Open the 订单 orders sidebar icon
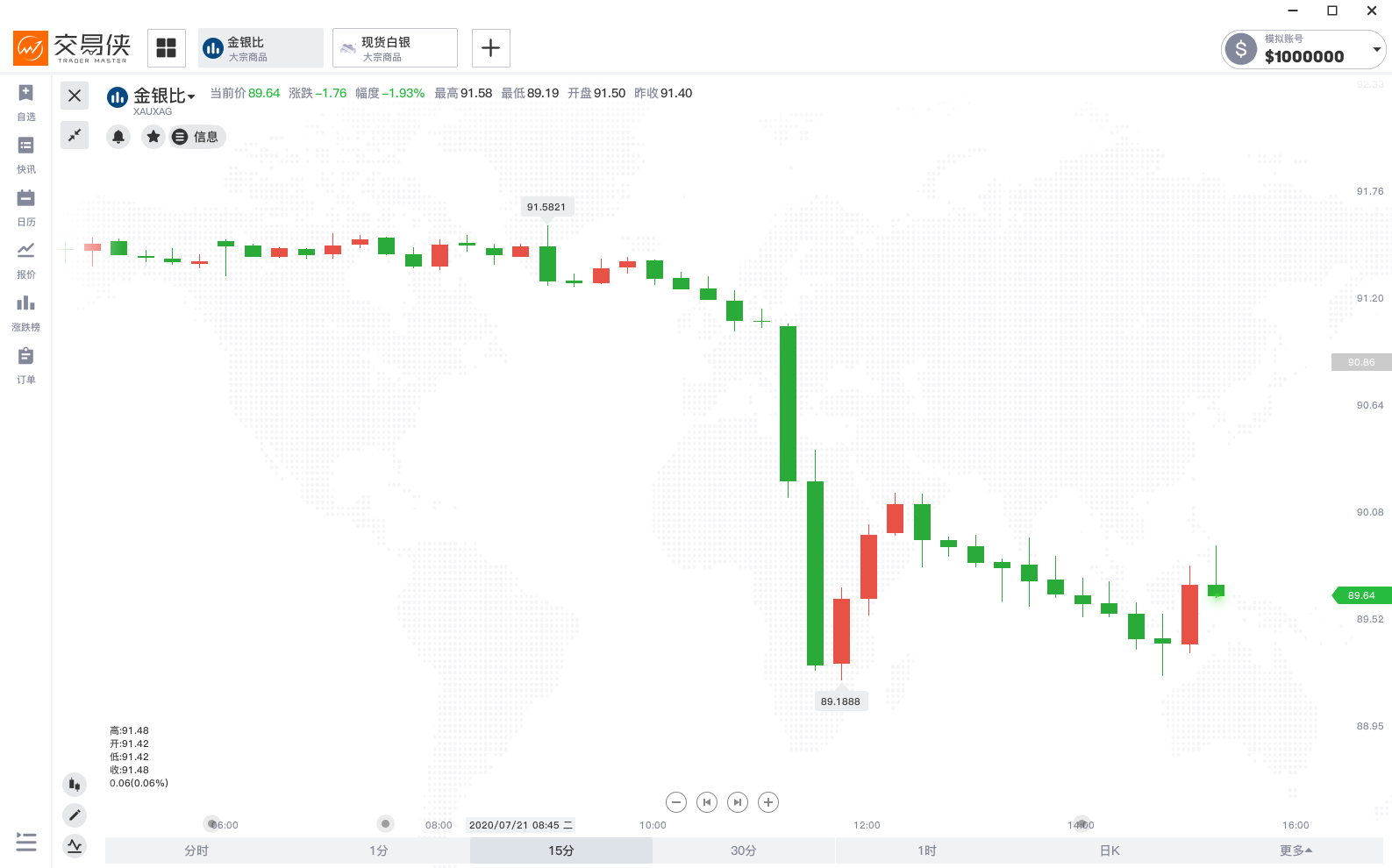The image size is (1392, 868). 26,366
